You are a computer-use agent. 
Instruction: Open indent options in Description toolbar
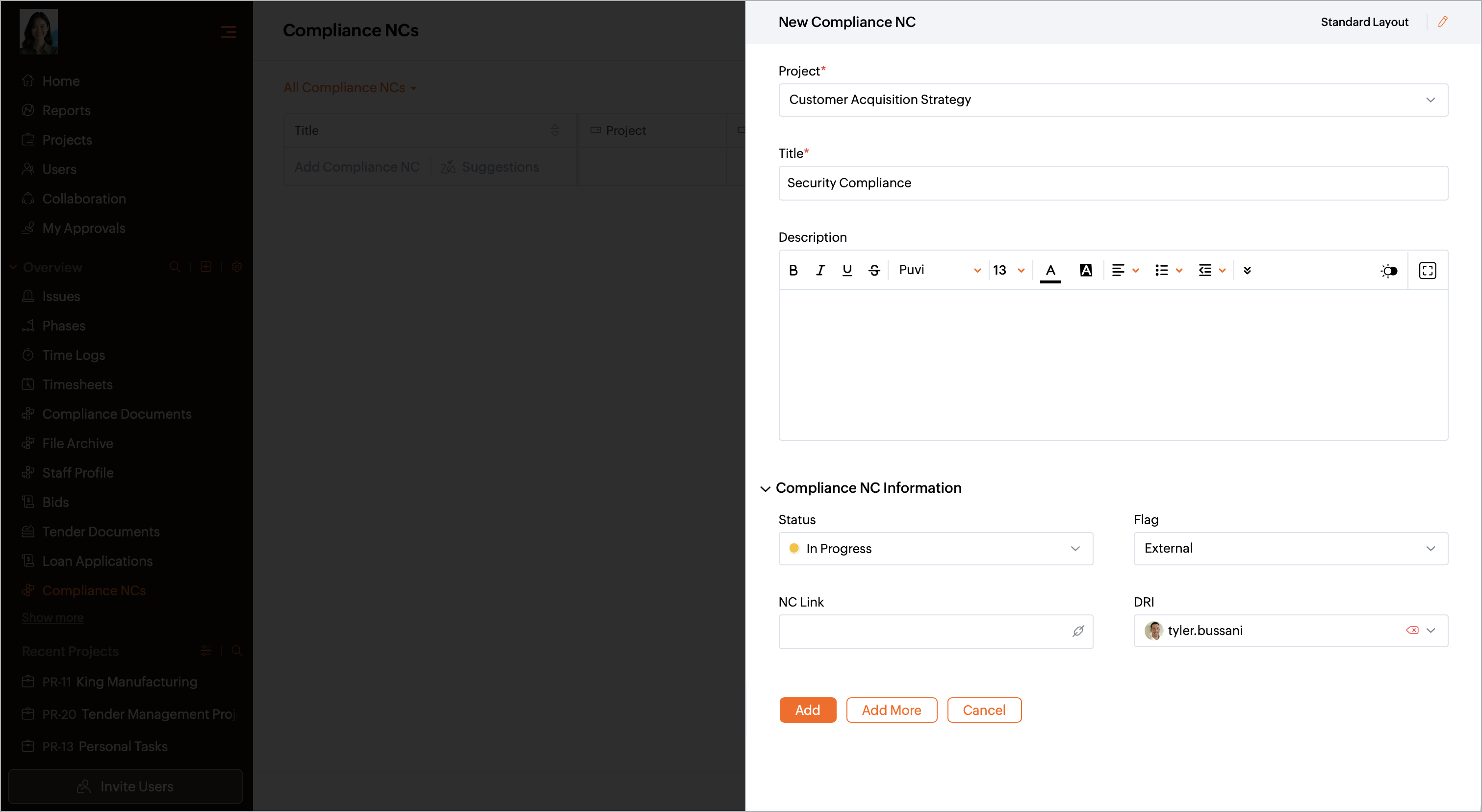[x=1212, y=270]
